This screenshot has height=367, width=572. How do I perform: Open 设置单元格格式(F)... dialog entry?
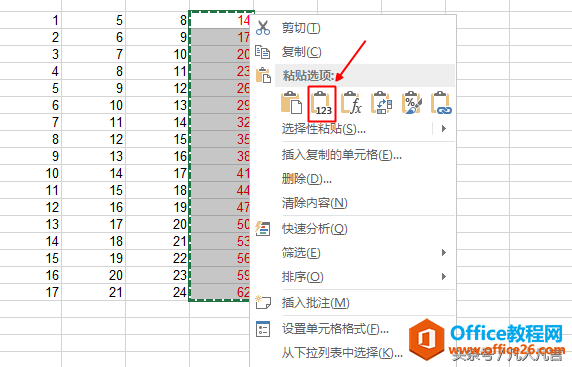335,329
